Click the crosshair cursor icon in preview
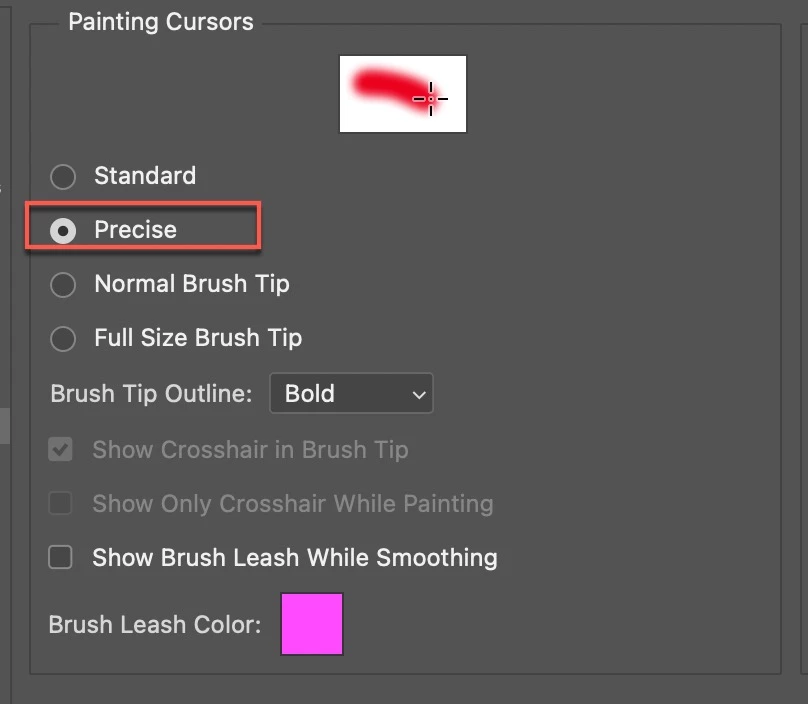 [431, 98]
